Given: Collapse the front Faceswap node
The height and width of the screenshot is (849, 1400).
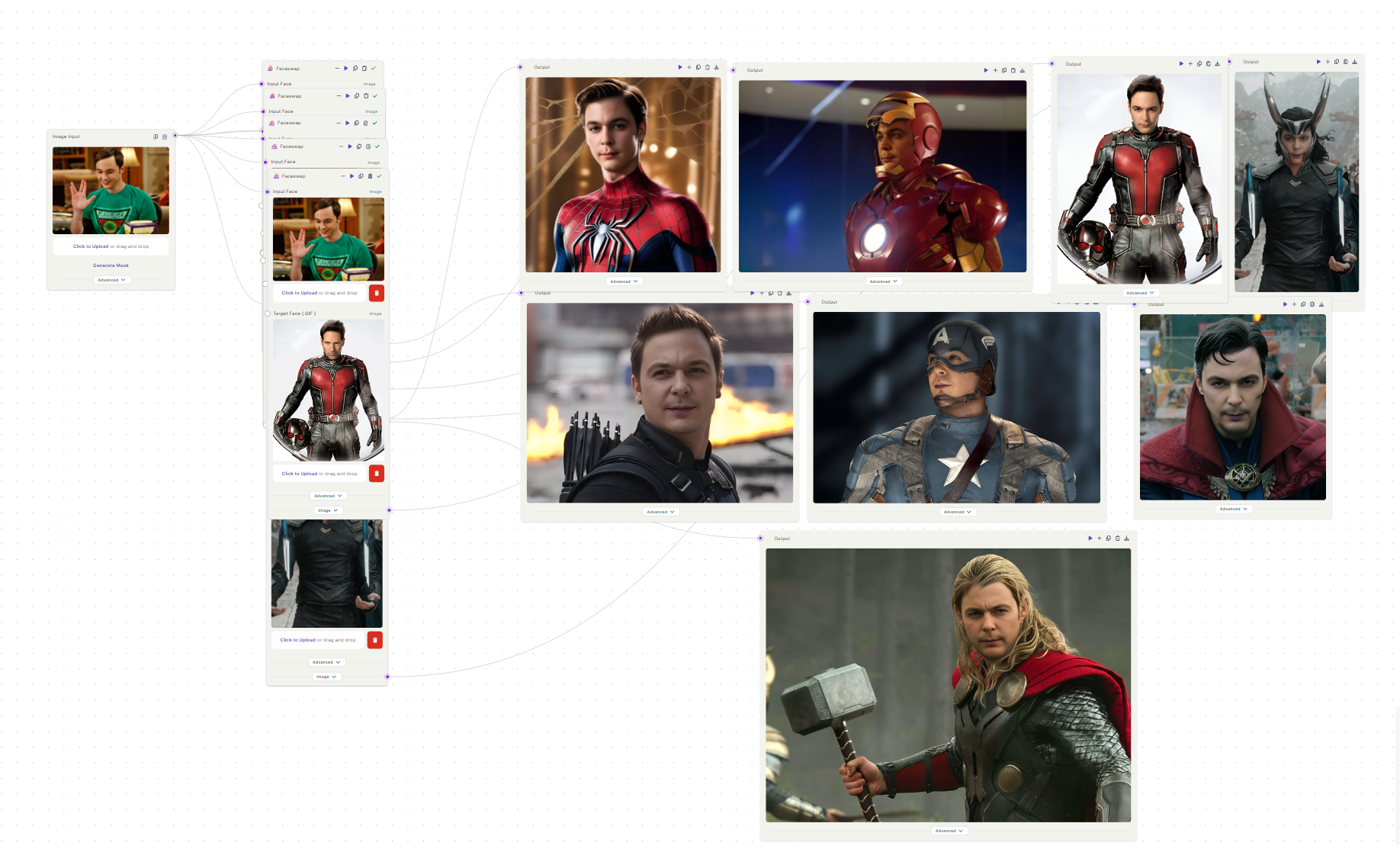Looking at the screenshot, I should [342, 176].
